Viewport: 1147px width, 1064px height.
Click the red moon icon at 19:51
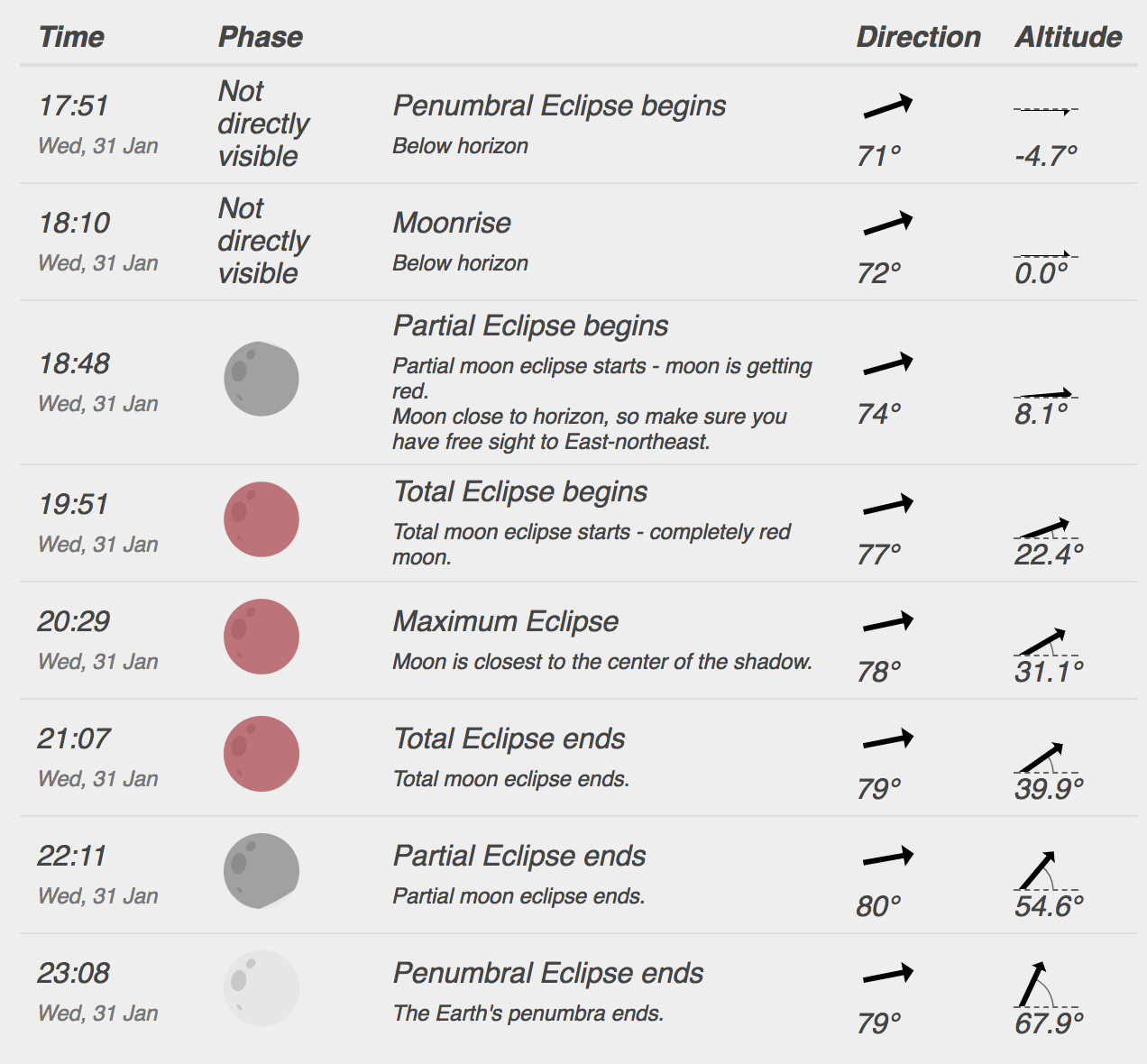click(x=262, y=519)
